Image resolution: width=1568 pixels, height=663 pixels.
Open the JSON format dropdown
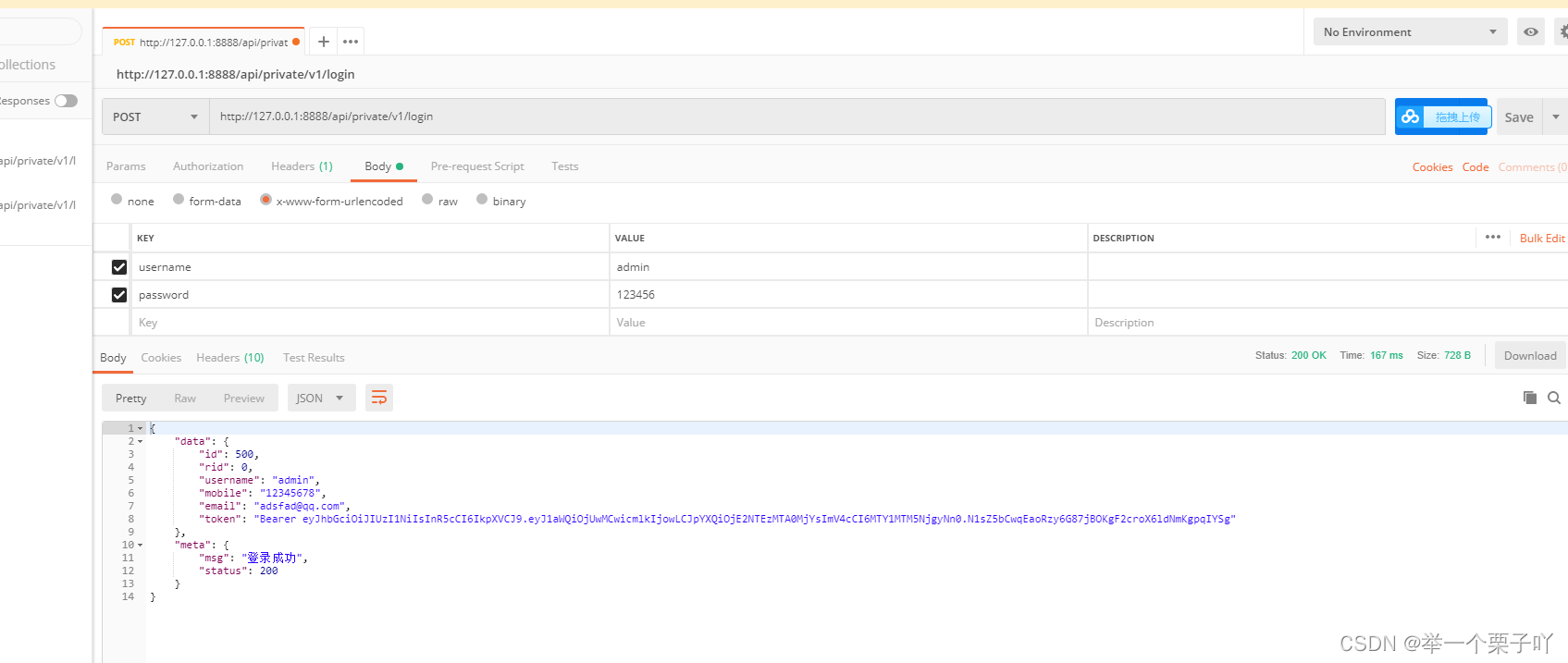click(320, 398)
